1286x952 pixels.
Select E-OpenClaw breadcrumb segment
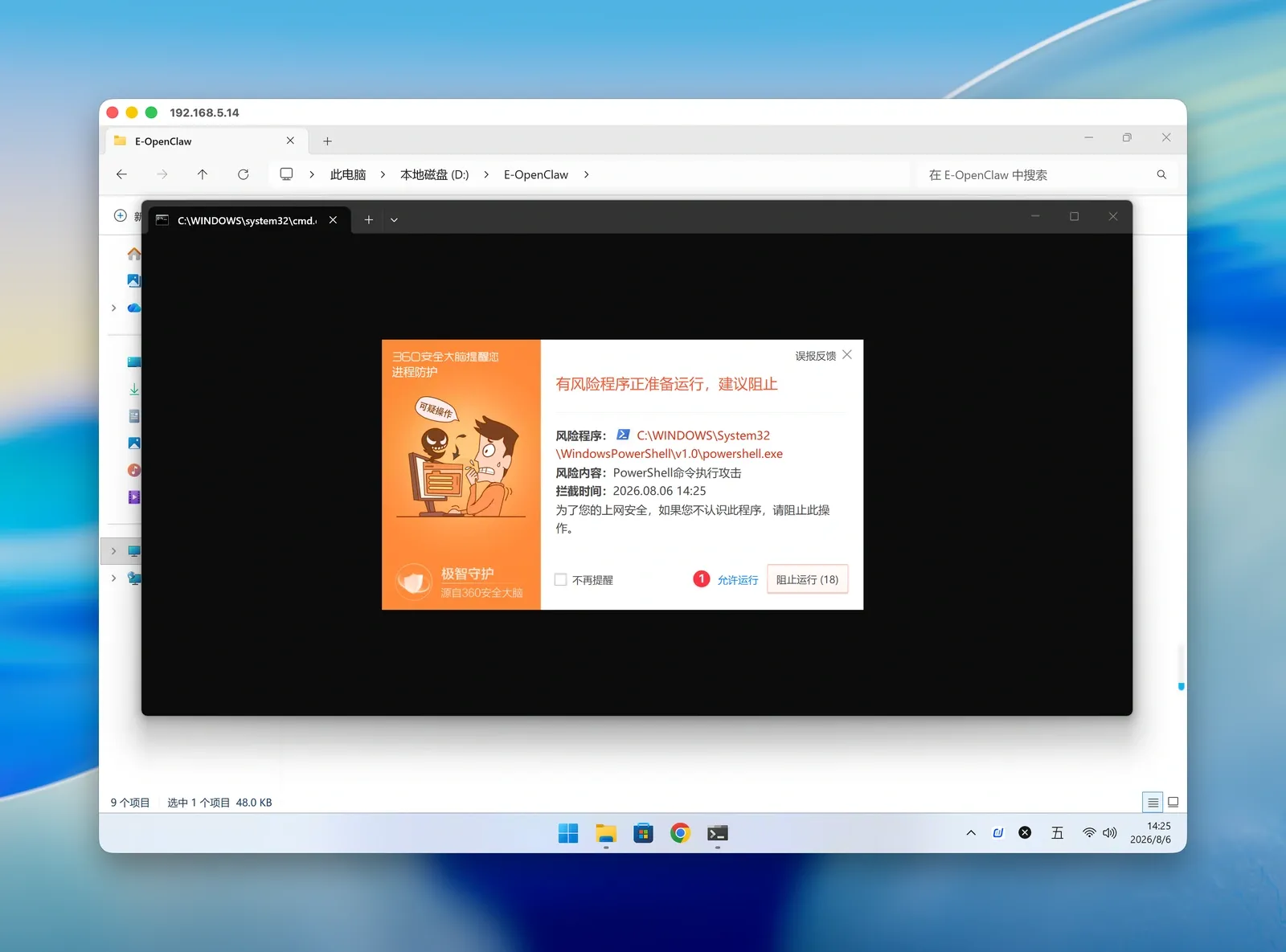(536, 174)
